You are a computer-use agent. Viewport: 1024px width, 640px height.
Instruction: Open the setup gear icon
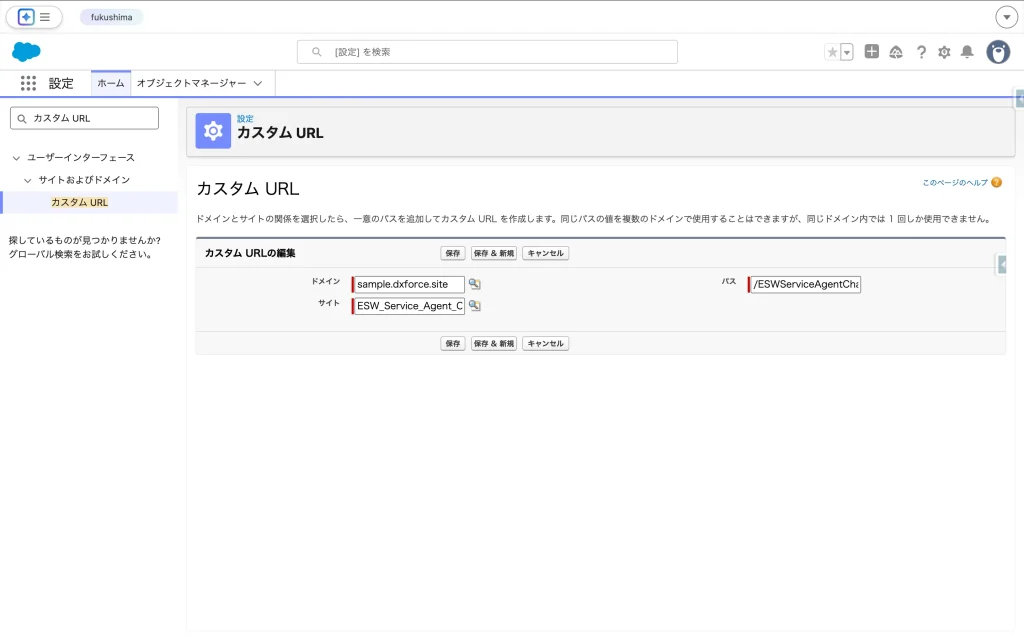point(944,52)
